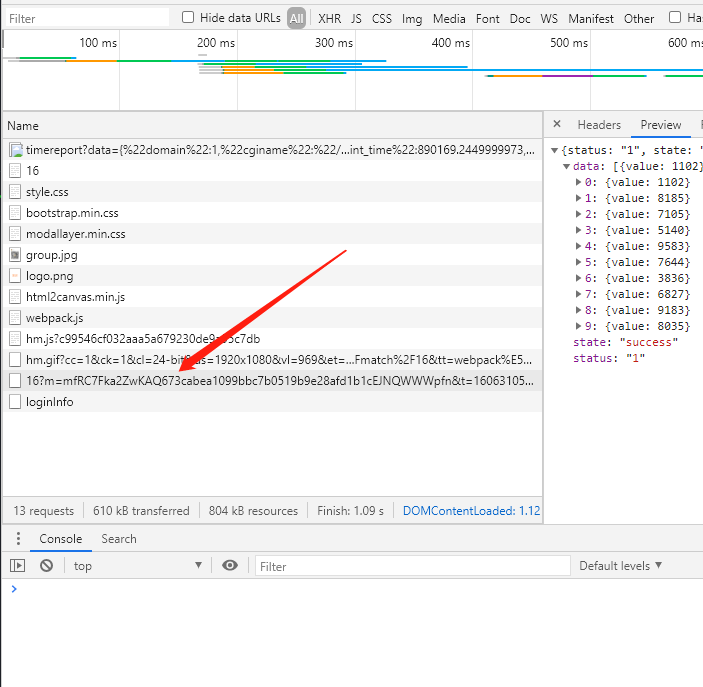The height and width of the screenshot is (687, 703).
Task: Select the group.jpg request
Action: point(273,255)
